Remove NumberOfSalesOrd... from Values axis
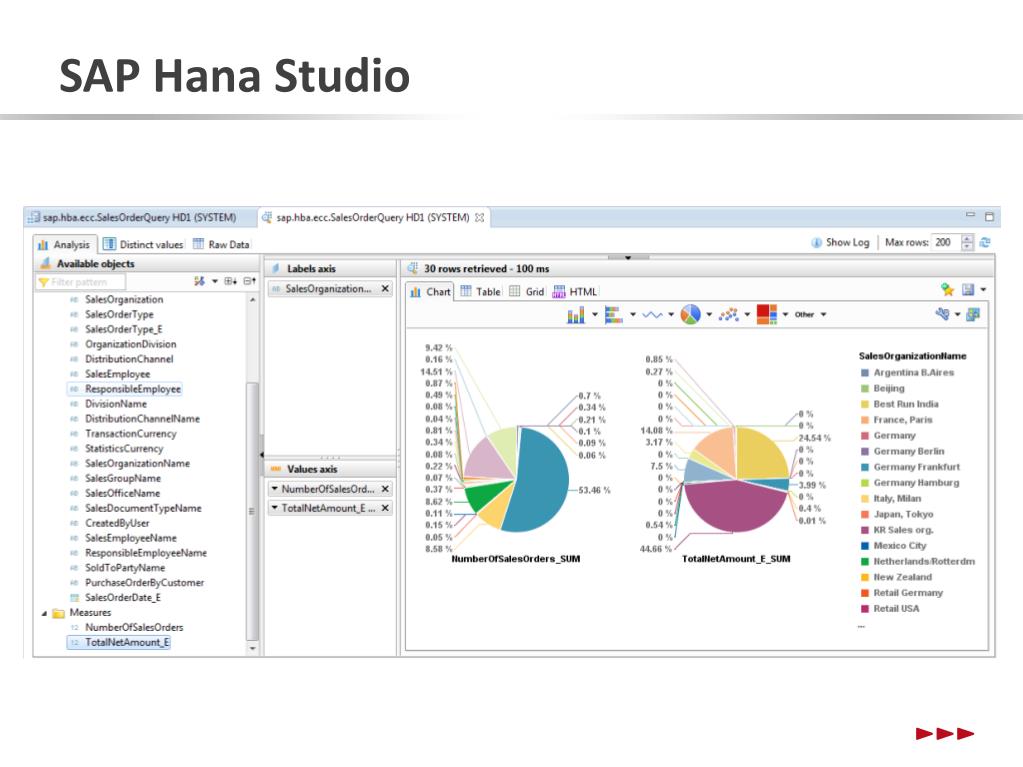The image size is (1023, 767). (x=385, y=489)
